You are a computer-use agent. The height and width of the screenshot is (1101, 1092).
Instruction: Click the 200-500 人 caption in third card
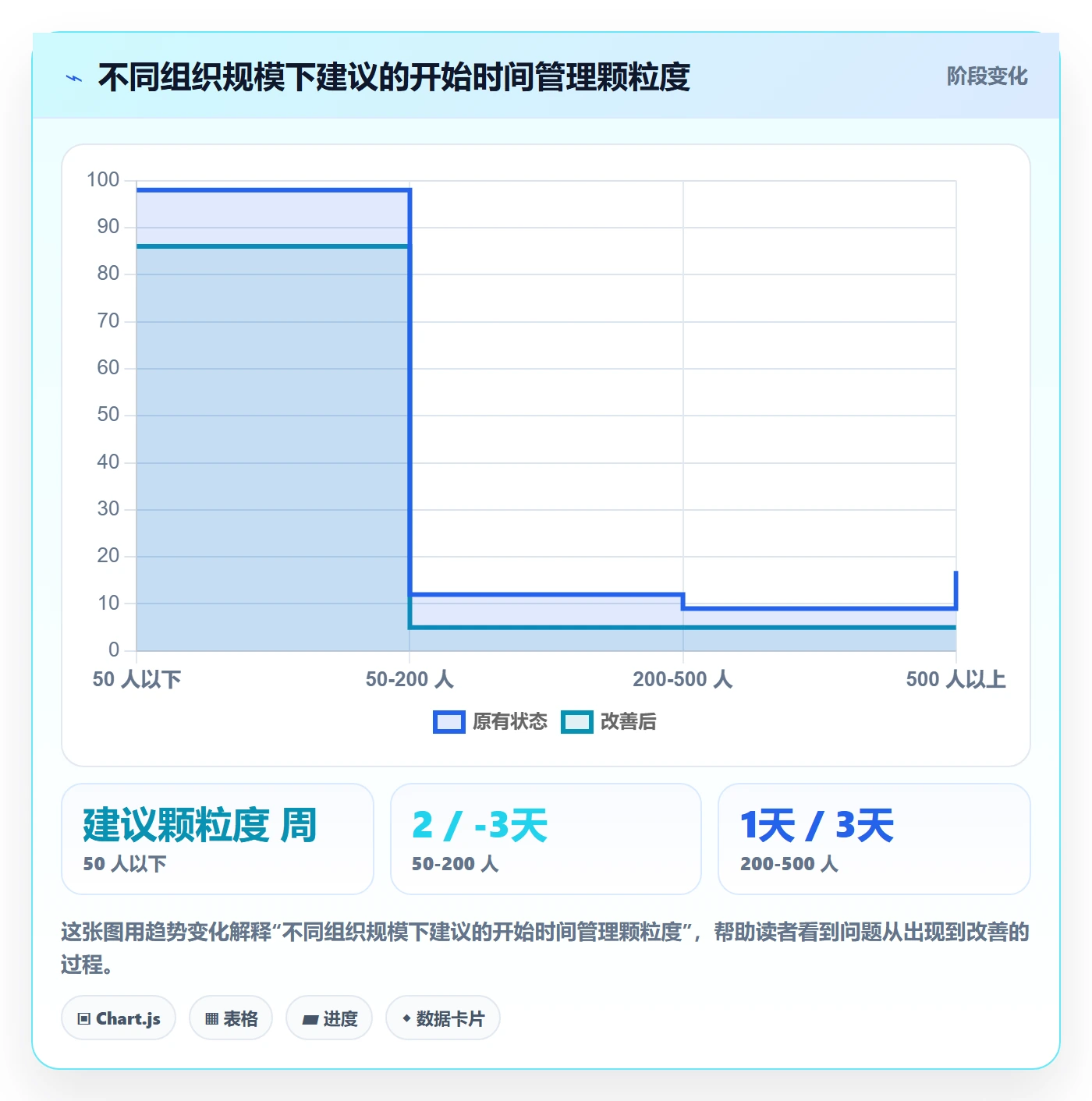tap(789, 864)
